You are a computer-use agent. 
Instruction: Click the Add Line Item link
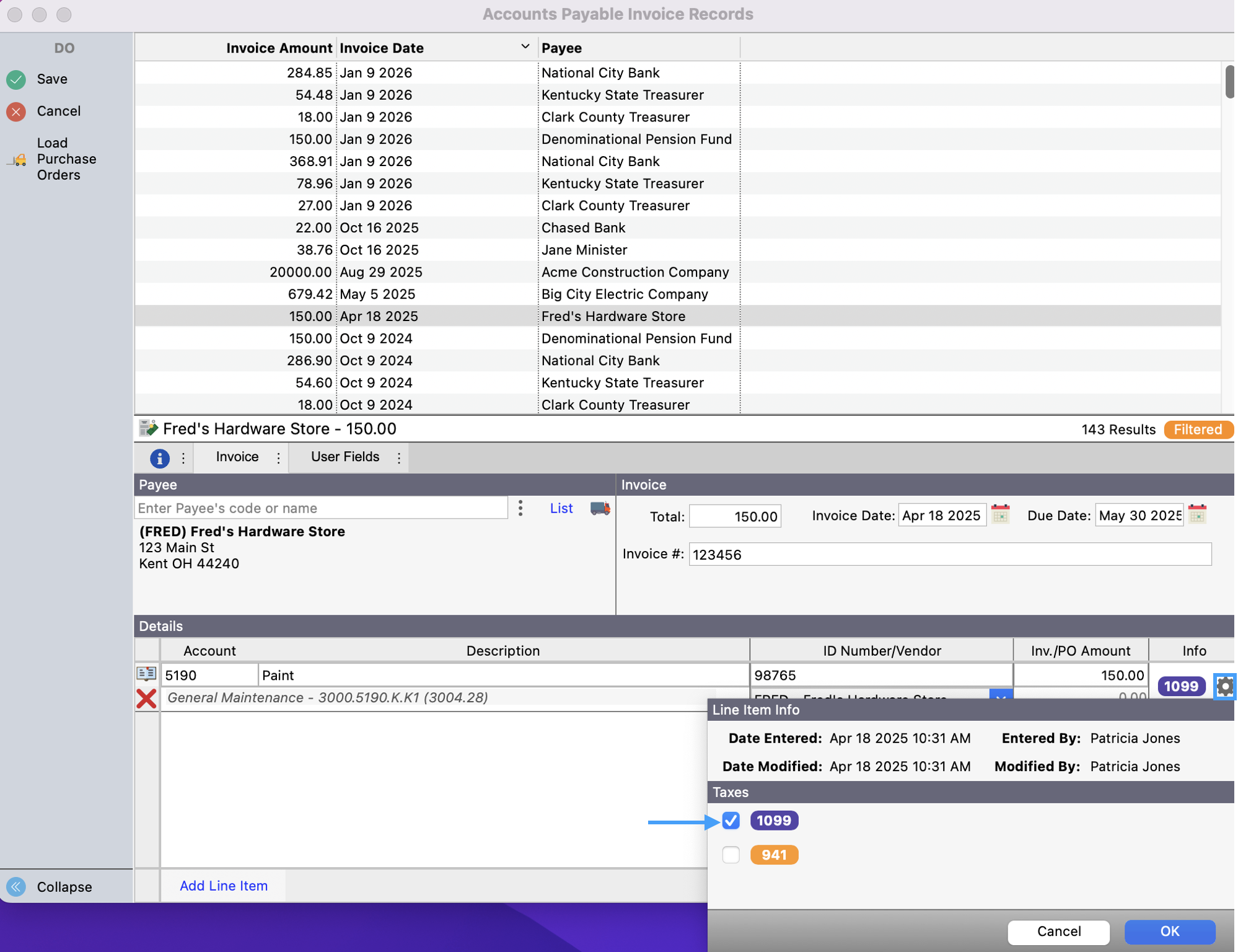[x=223, y=886]
